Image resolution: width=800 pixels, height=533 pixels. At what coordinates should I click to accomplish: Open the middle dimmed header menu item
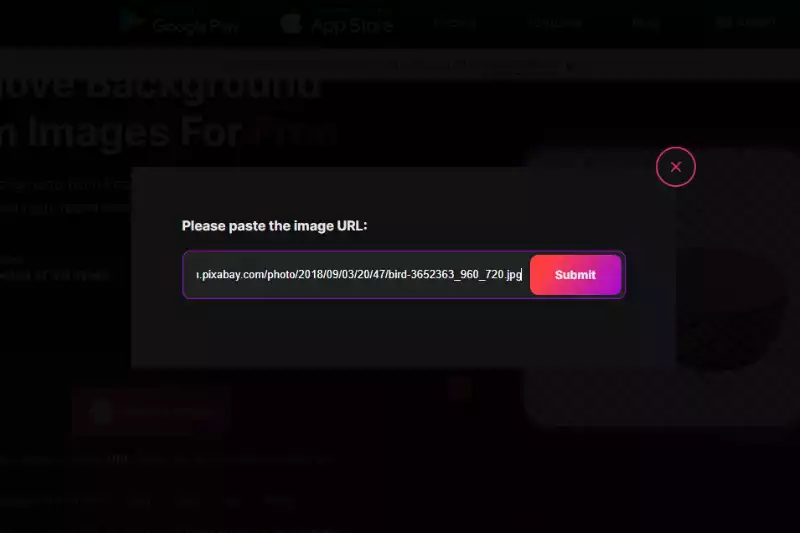point(555,23)
